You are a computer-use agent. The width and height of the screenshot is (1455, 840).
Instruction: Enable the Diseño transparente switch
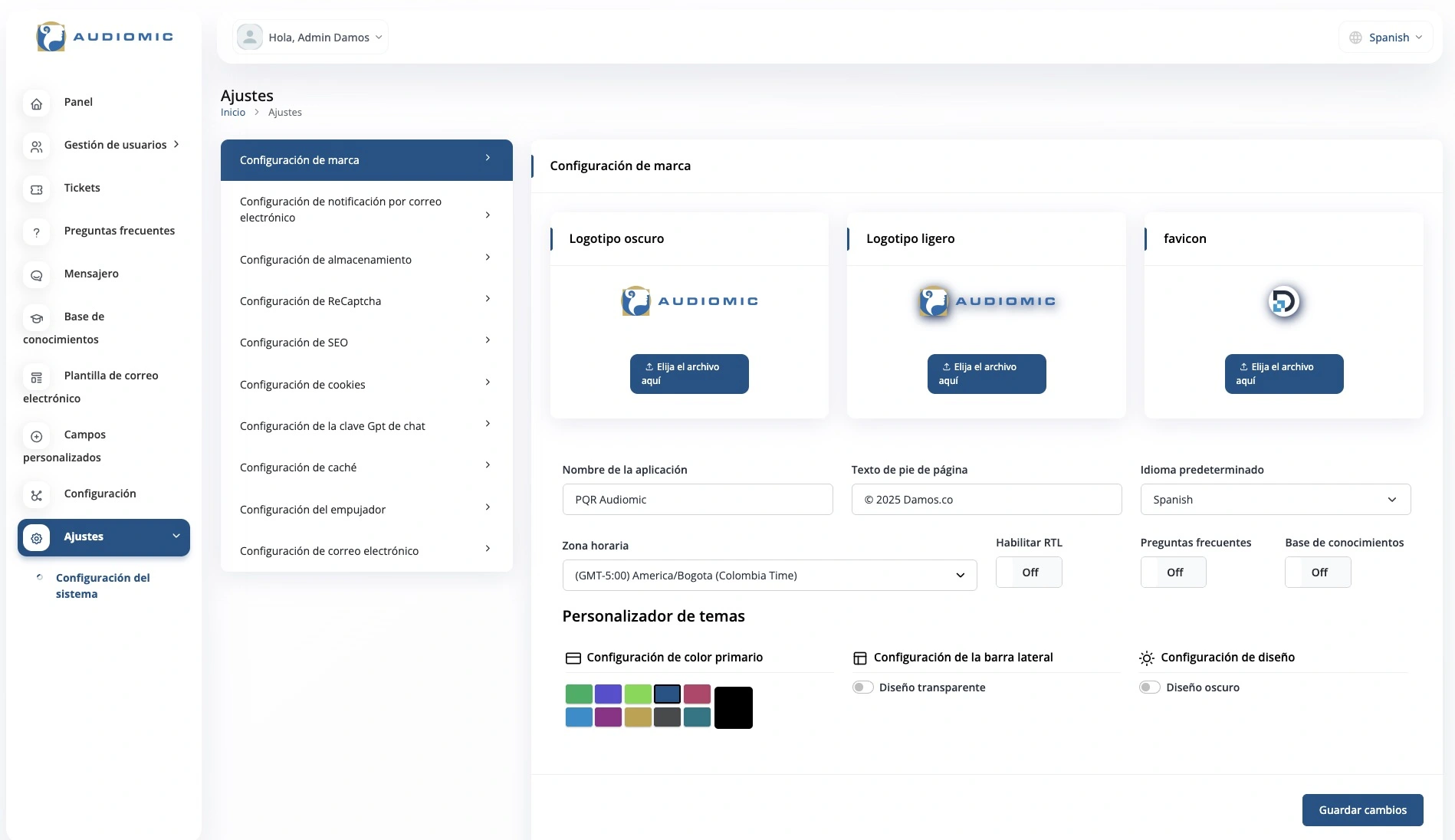(862, 687)
